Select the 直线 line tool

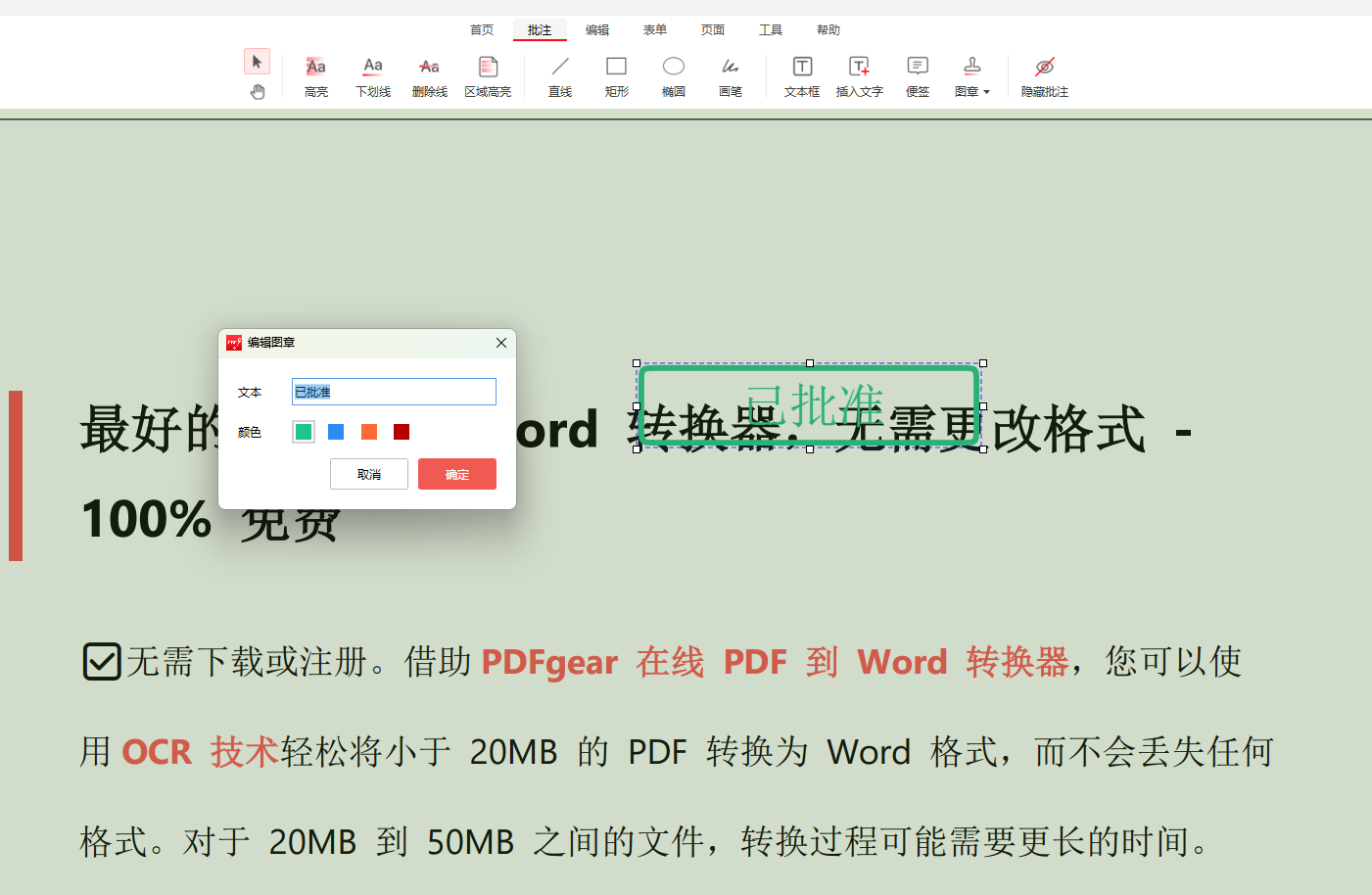(560, 77)
